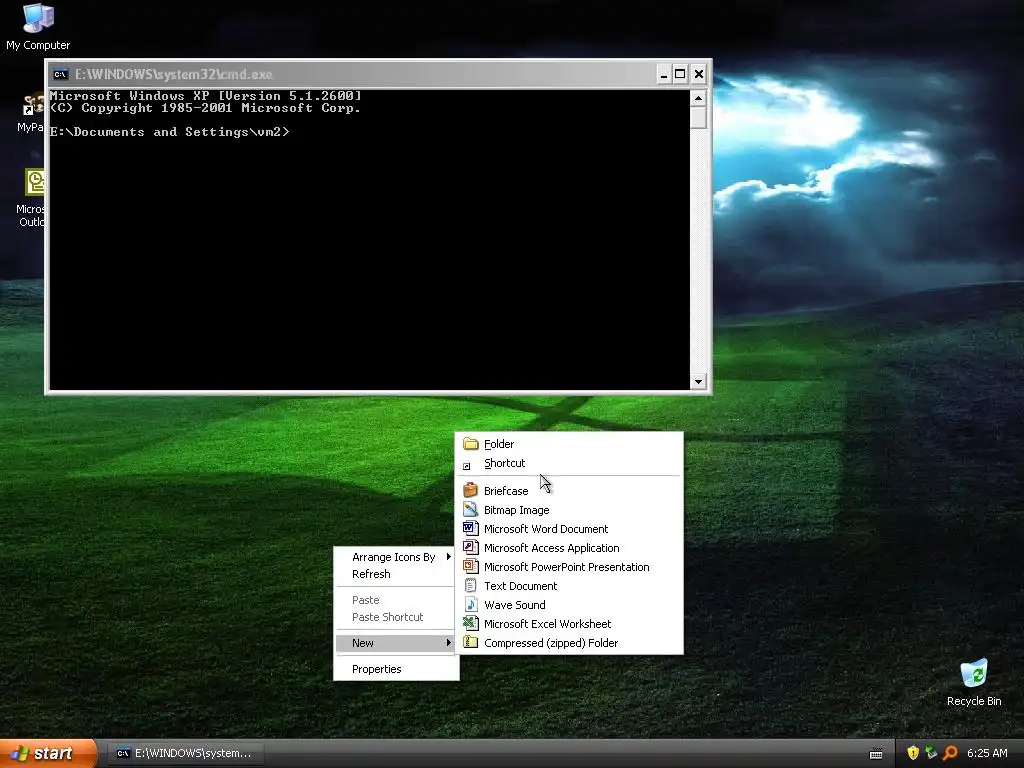Select My Computer desktop icon

(38, 27)
